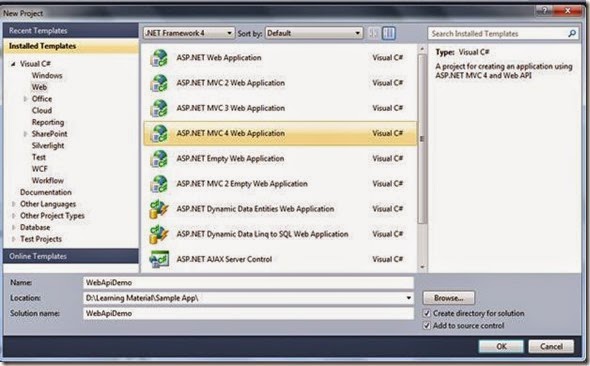Click the template list vertical scrollbar thumb

(422, 139)
